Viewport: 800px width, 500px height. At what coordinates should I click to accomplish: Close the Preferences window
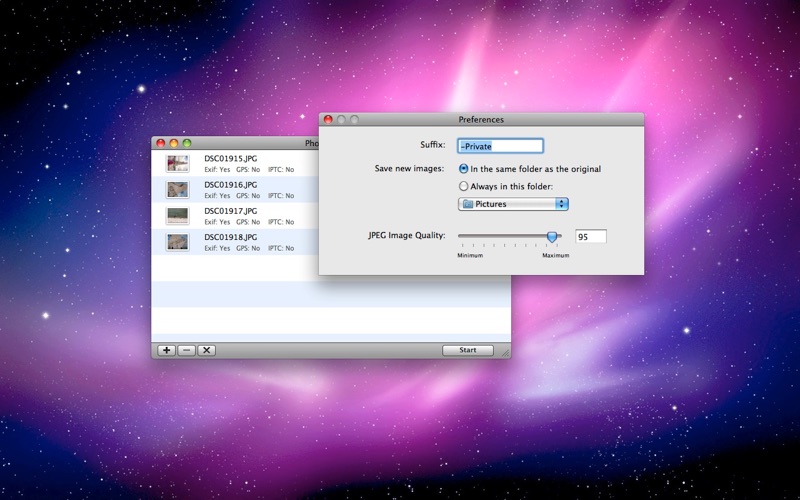point(328,120)
